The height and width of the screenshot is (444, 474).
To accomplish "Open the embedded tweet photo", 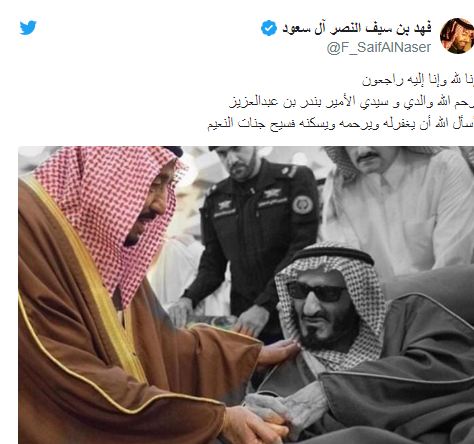I will point(246,295).
